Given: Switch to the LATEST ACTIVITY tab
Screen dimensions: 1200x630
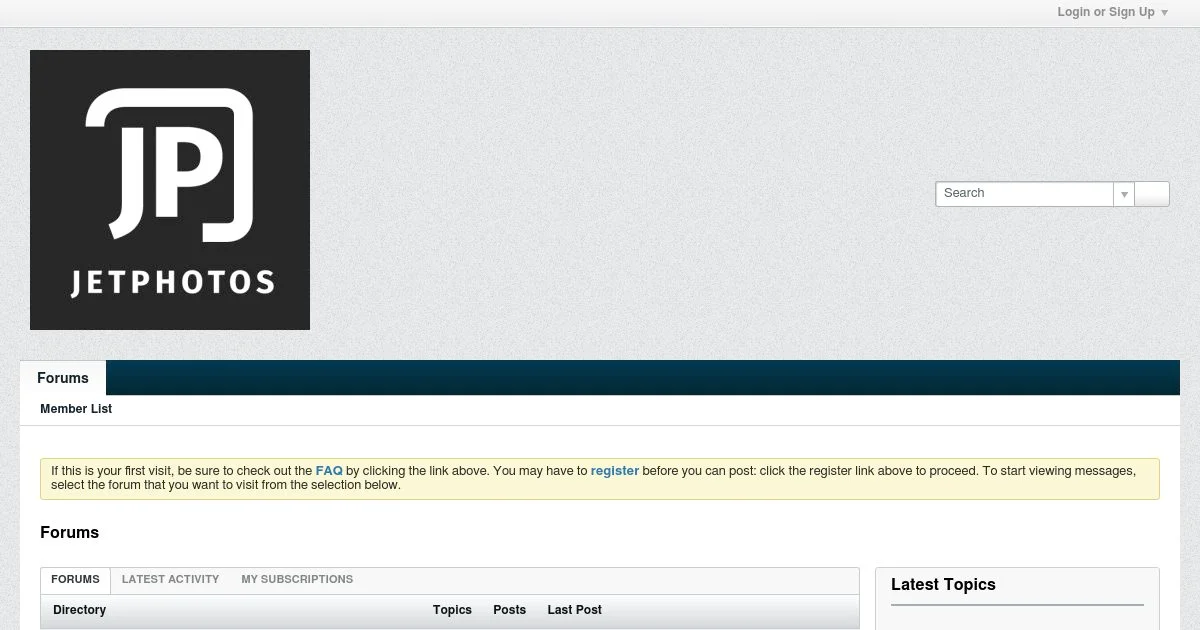Looking at the screenshot, I should [170, 579].
